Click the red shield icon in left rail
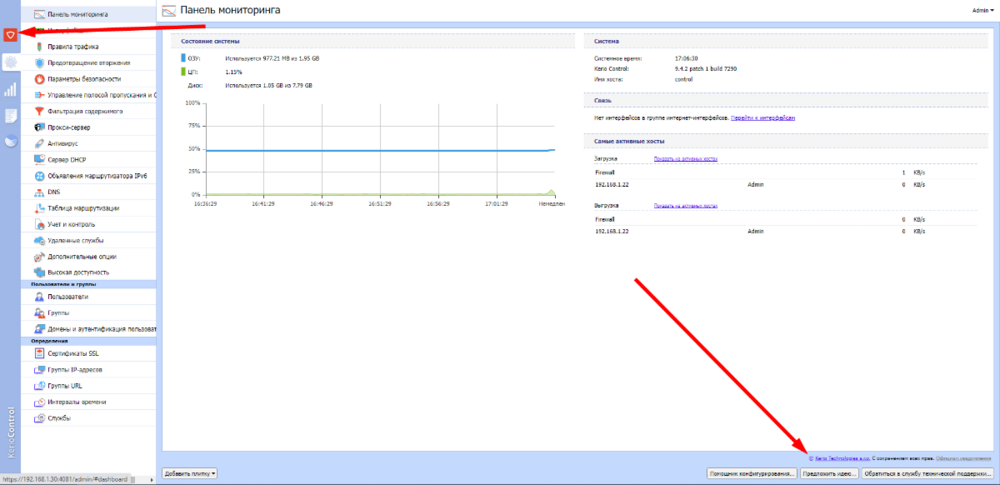1000x485 pixels. click(x=11, y=34)
